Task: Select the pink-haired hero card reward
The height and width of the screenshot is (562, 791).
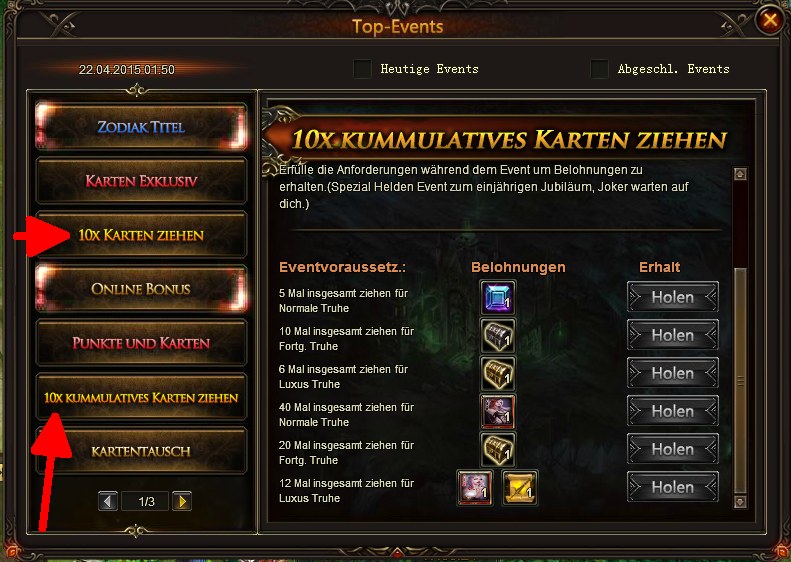Action: 475,487
